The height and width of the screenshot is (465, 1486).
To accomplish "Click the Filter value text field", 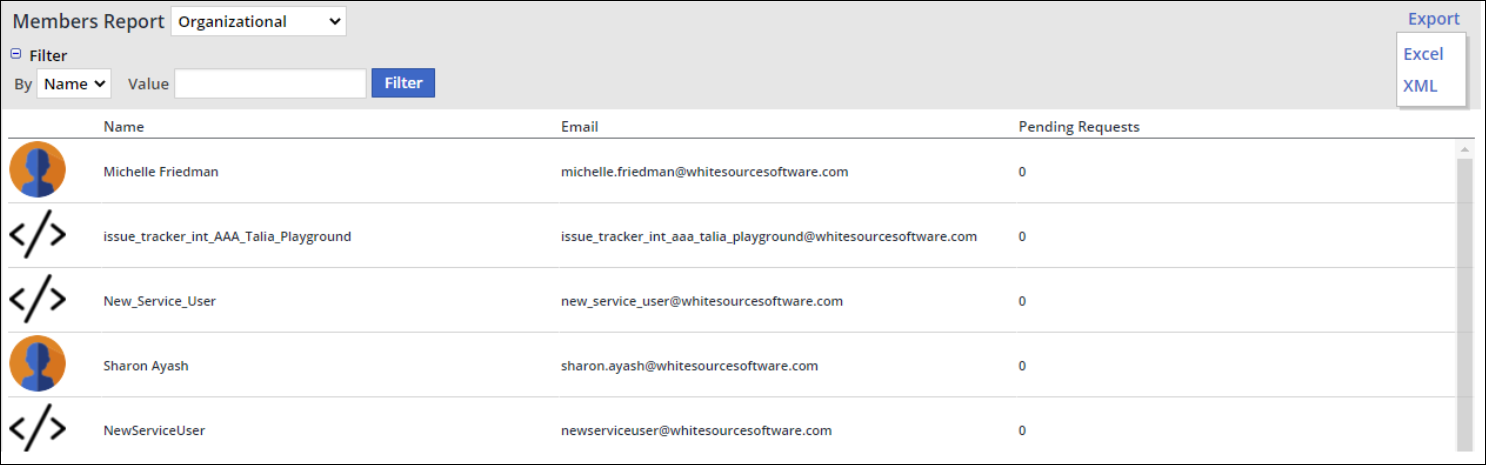I will tap(270, 84).
